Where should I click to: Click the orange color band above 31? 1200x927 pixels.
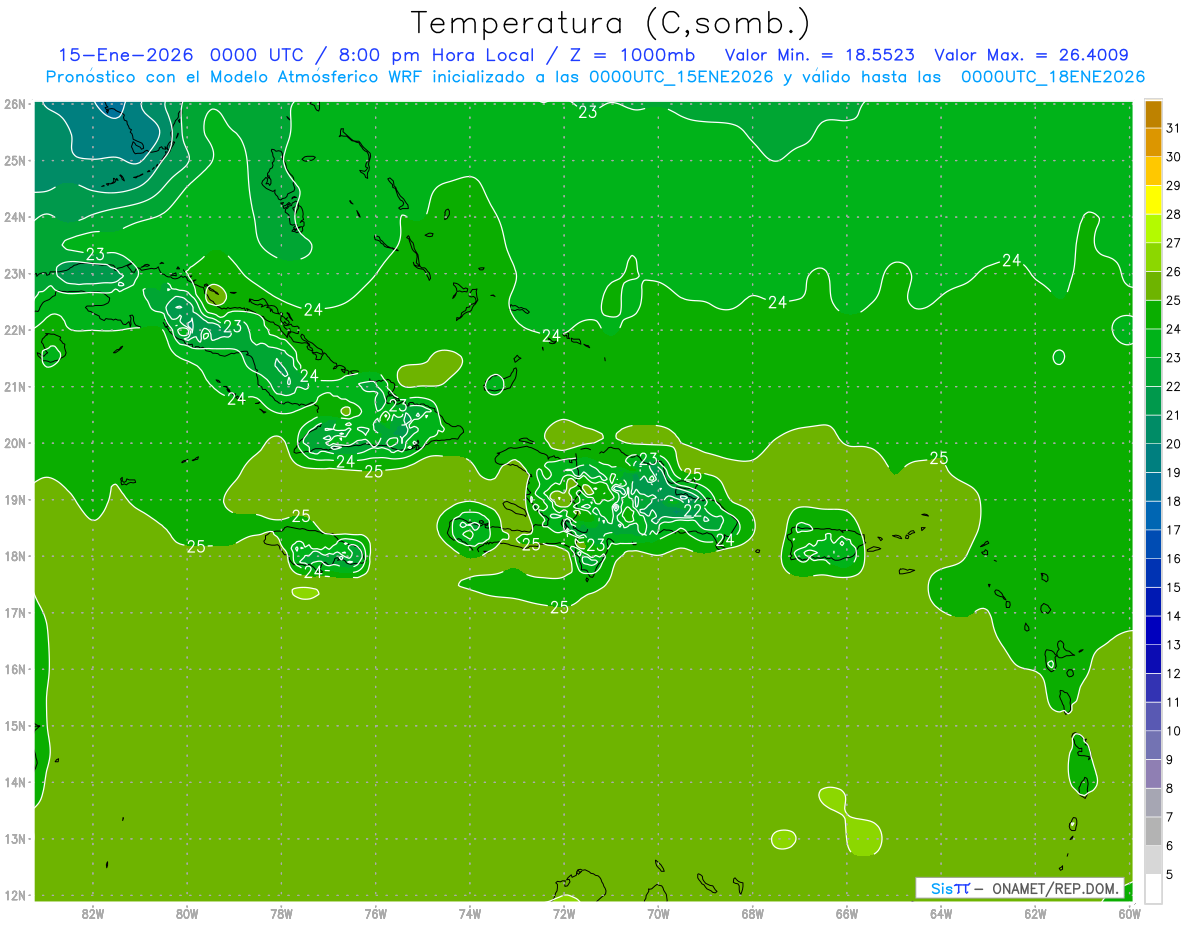pyautogui.click(x=1153, y=114)
